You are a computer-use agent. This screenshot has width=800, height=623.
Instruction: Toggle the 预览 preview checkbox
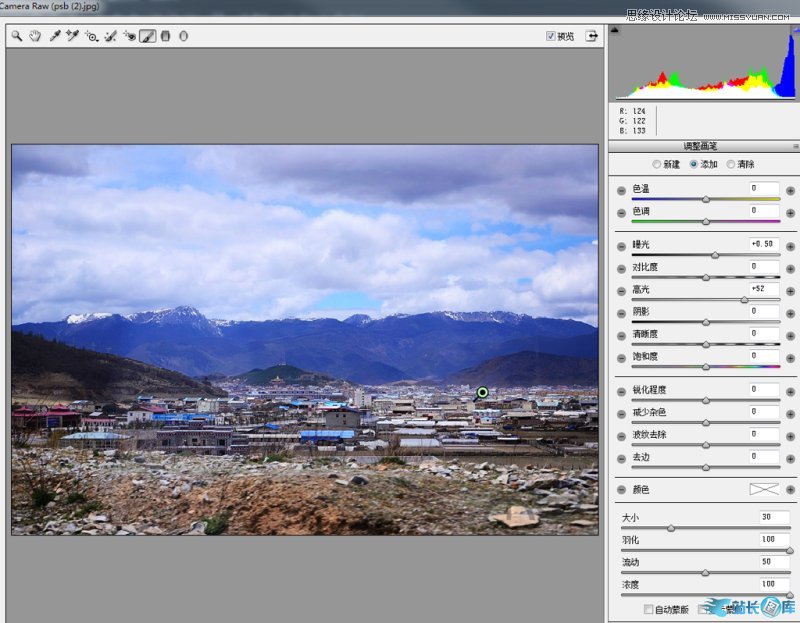tap(551, 36)
